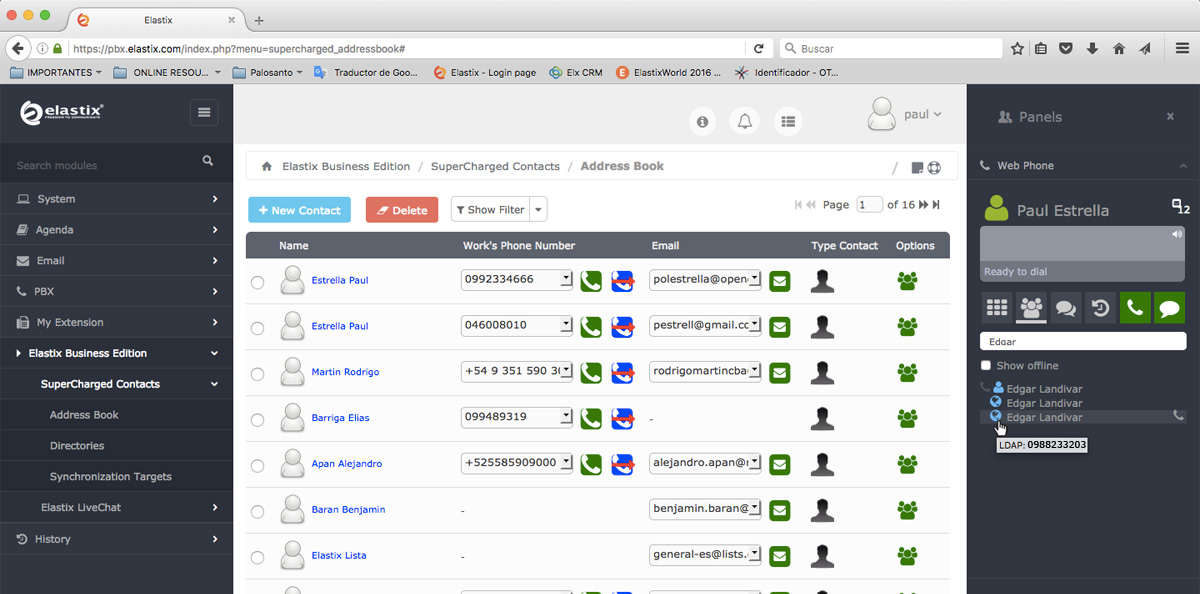Click the search modules magnifier icon
This screenshot has width=1200, height=594.
208,161
